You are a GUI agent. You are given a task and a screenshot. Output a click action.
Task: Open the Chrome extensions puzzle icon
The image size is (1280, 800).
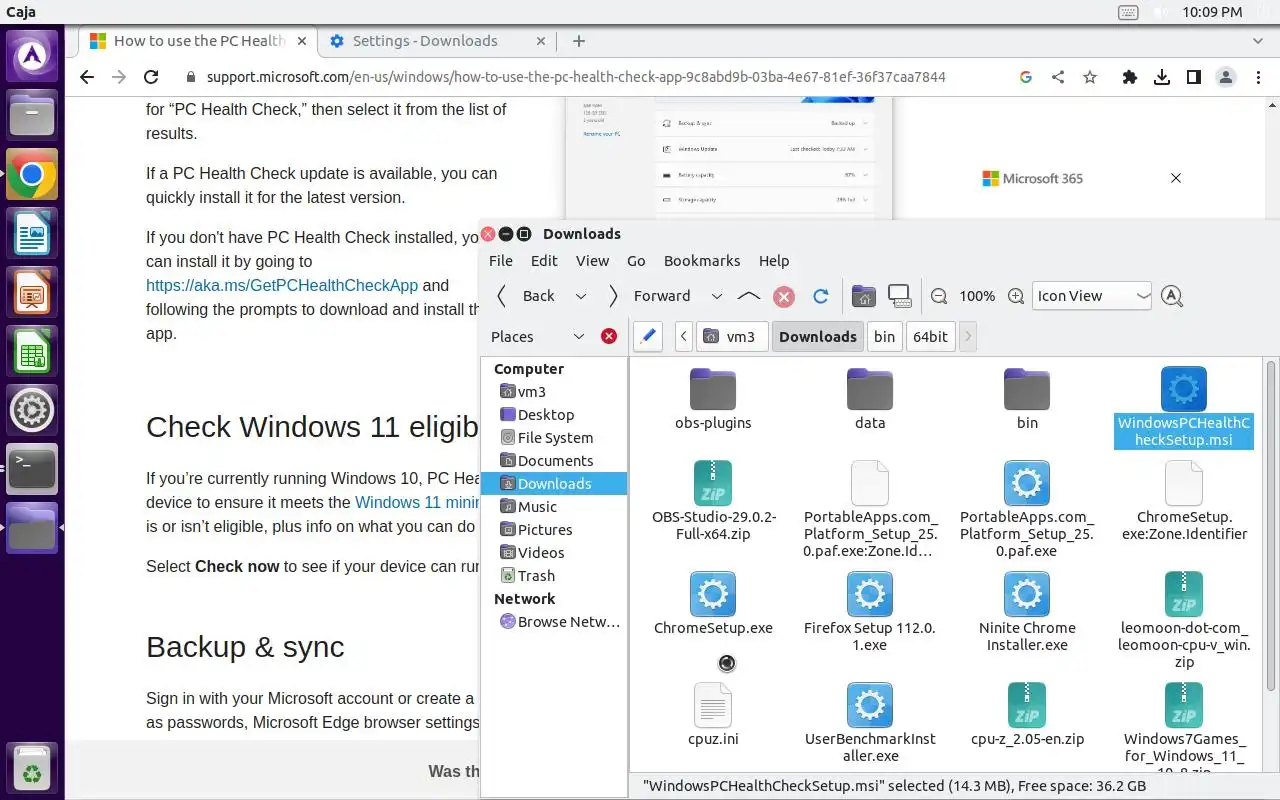[1130, 77]
